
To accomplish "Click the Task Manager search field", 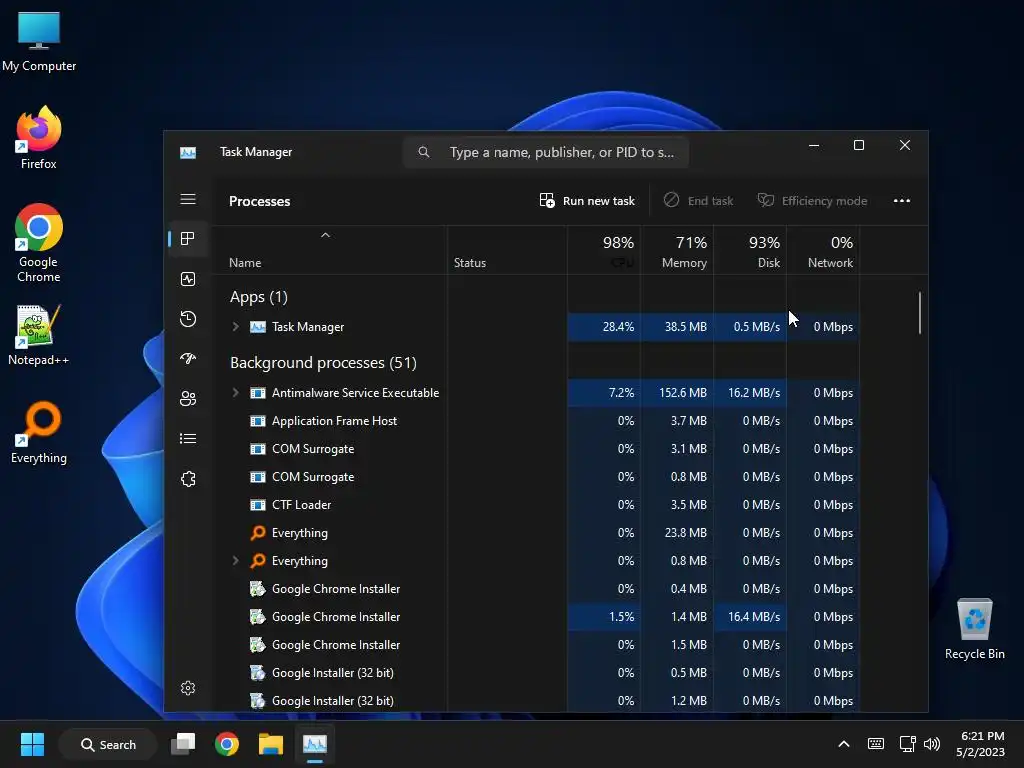I will pos(546,152).
